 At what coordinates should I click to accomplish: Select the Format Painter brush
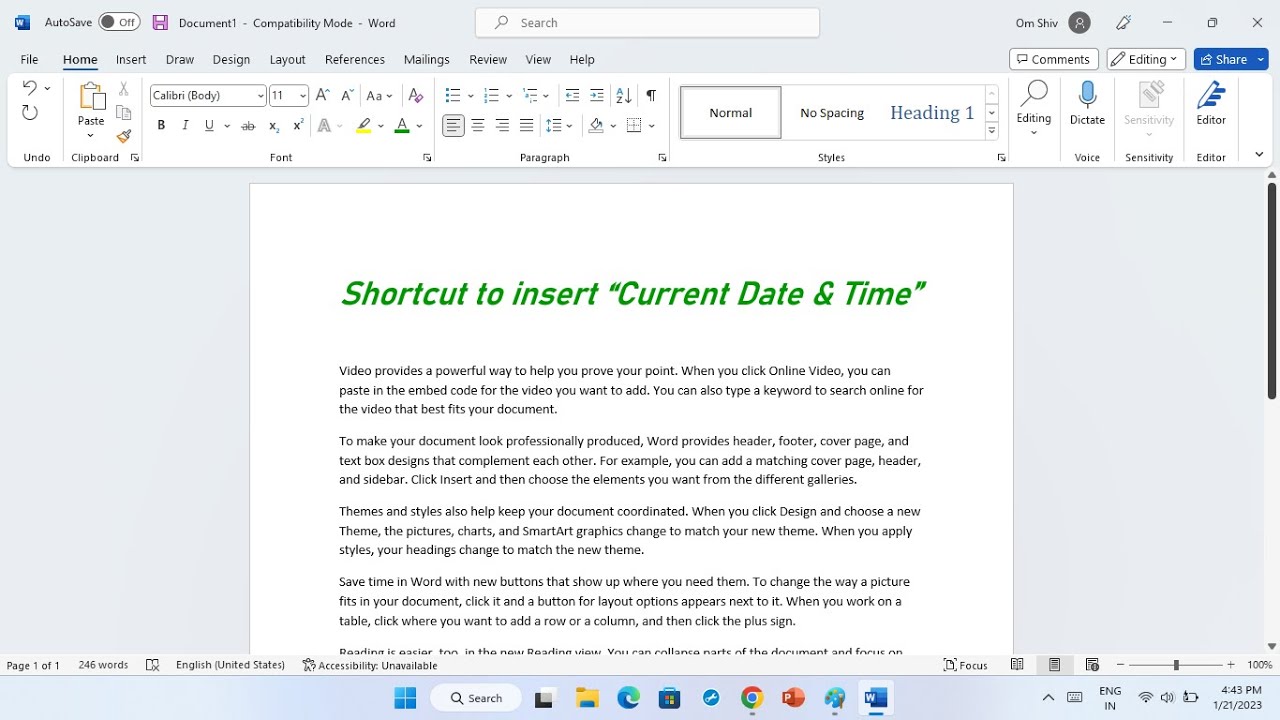tap(124, 137)
